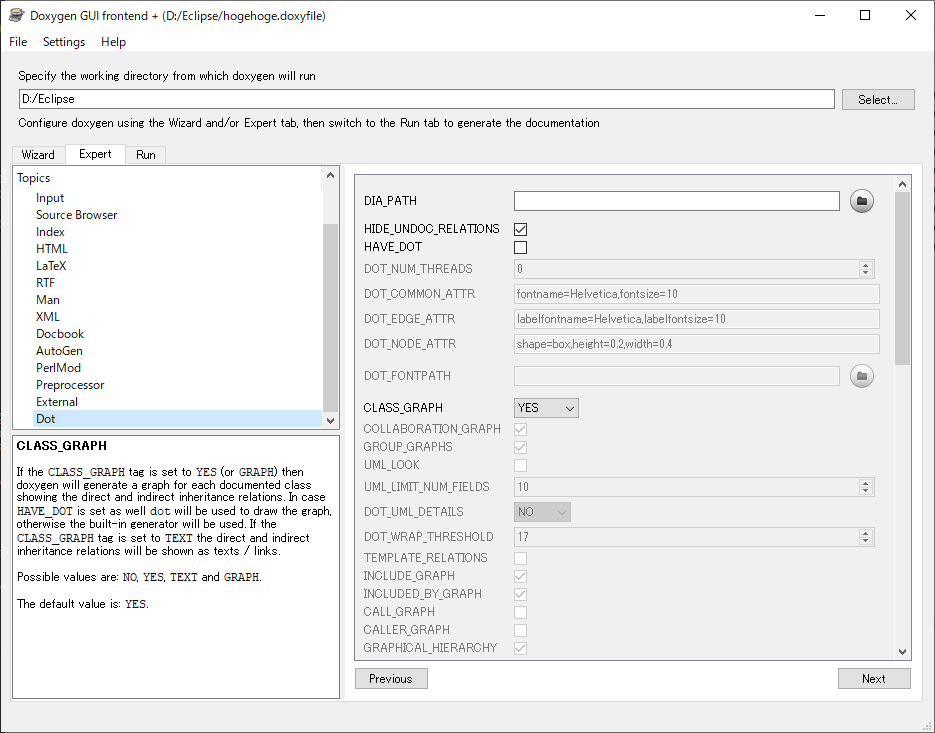
Task: Click the settings panel scrollbar thumb
Action: click(x=902, y=279)
